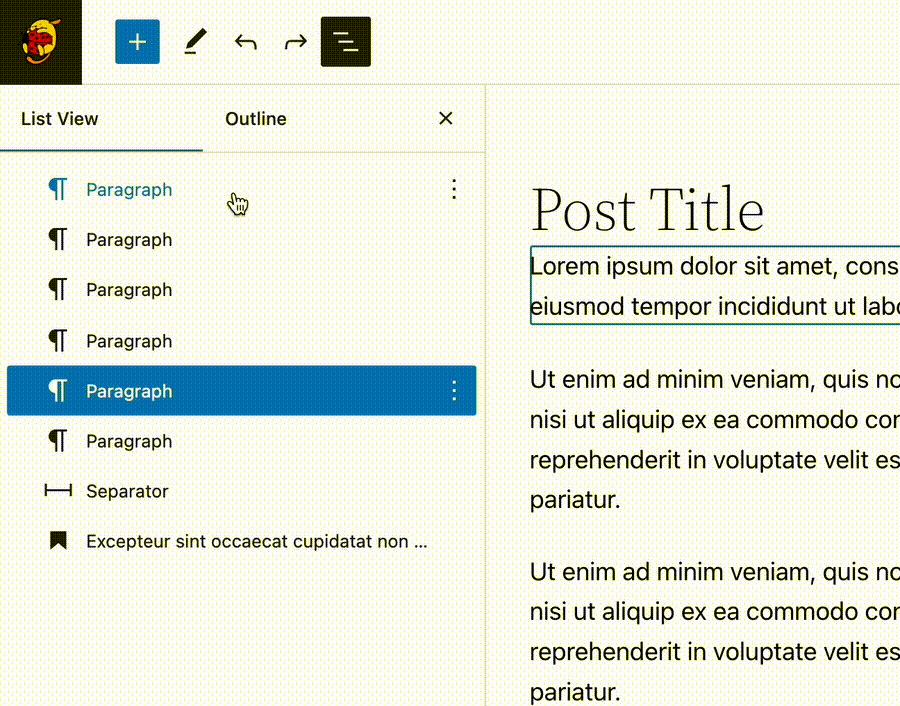Open the block inserter
900x706 pixels.
(x=137, y=42)
